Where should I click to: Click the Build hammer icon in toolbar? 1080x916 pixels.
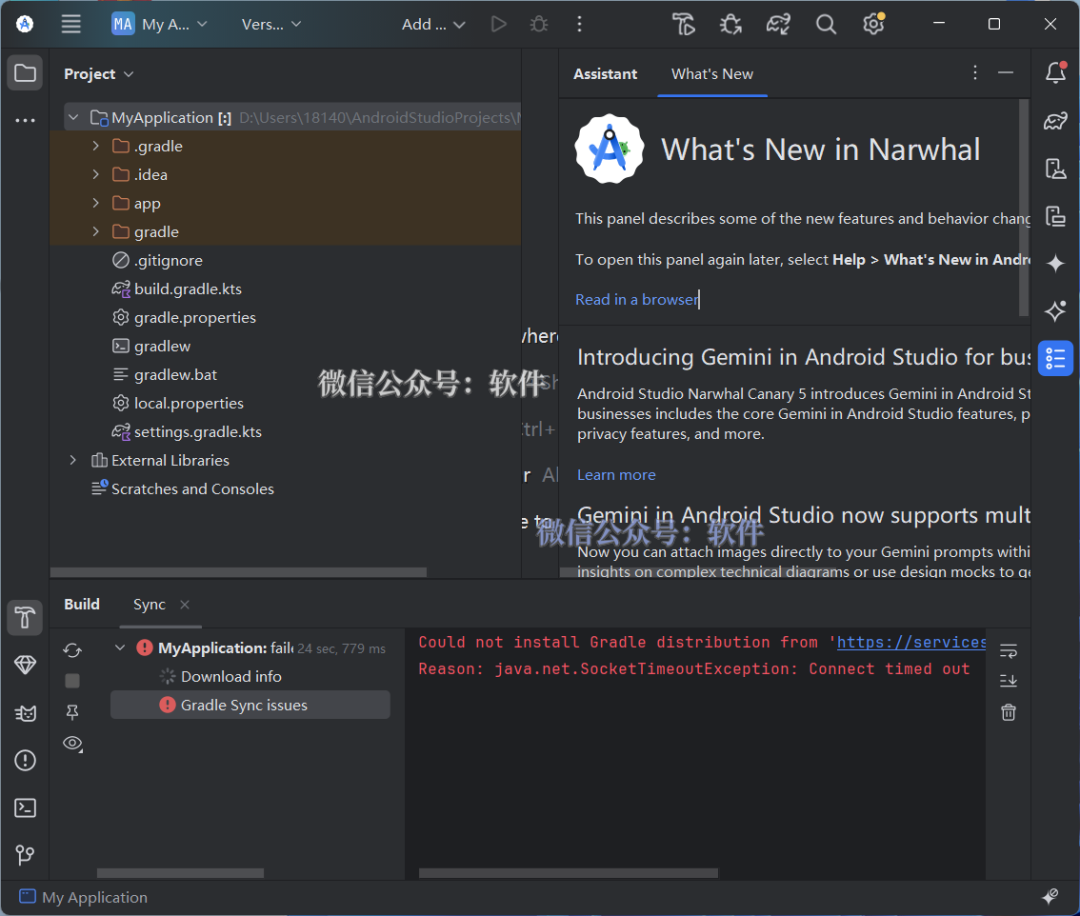(683, 24)
